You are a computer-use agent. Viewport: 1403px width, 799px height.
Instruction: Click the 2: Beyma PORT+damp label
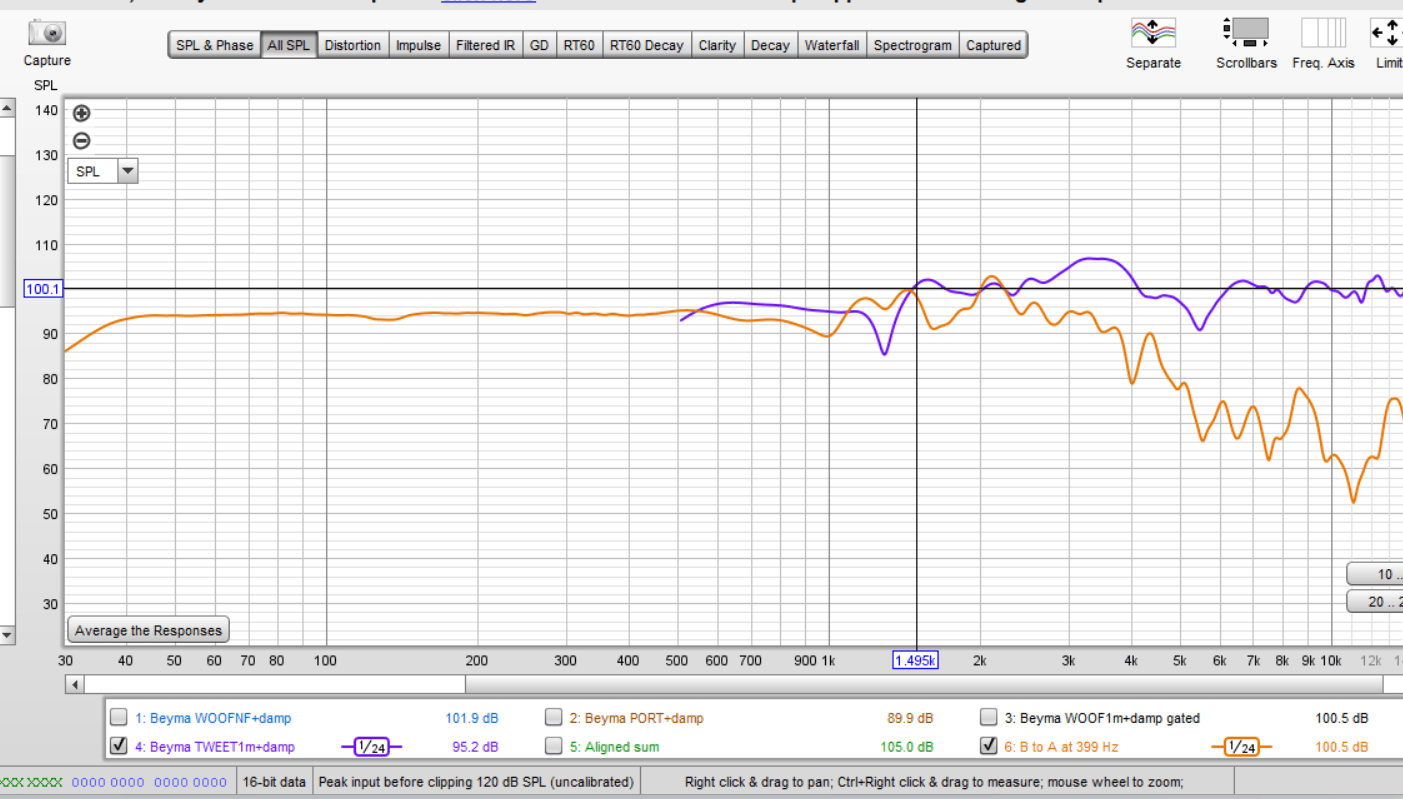[x=636, y=718]
